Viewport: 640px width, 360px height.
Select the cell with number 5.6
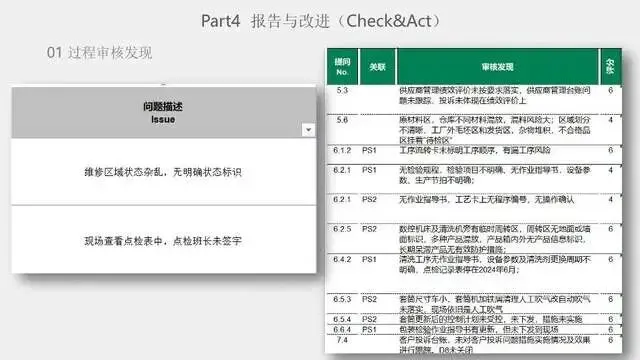[342, 120]
